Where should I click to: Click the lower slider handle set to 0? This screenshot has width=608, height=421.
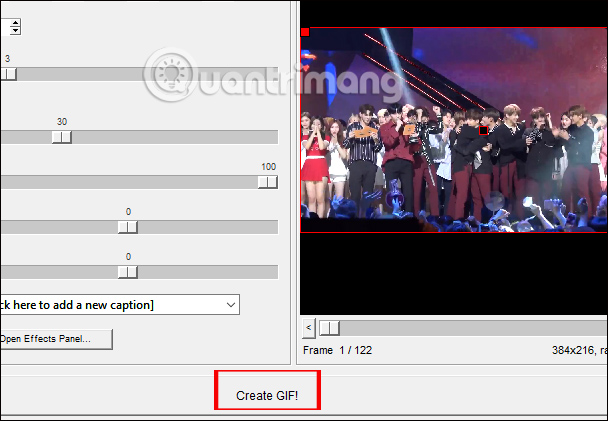(x=128, y=272)
